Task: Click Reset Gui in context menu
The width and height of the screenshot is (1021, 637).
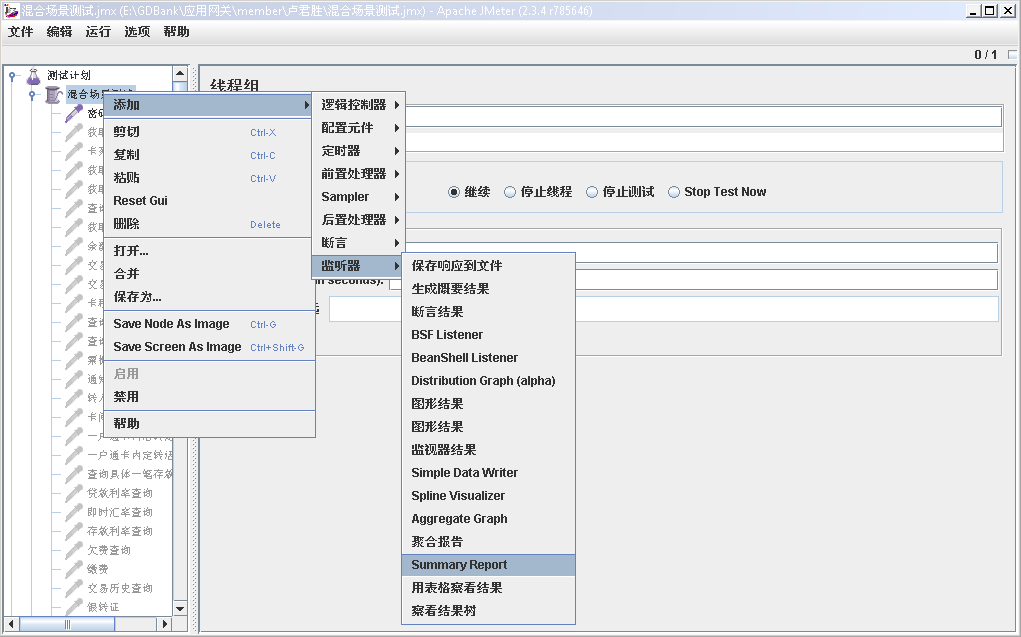Action: [140, 201]
